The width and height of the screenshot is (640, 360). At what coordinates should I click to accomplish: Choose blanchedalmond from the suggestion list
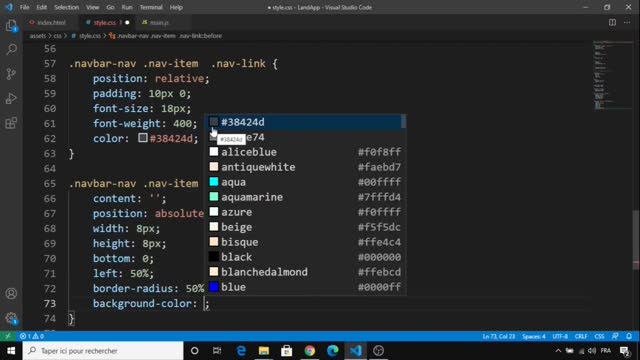(304, 272)
